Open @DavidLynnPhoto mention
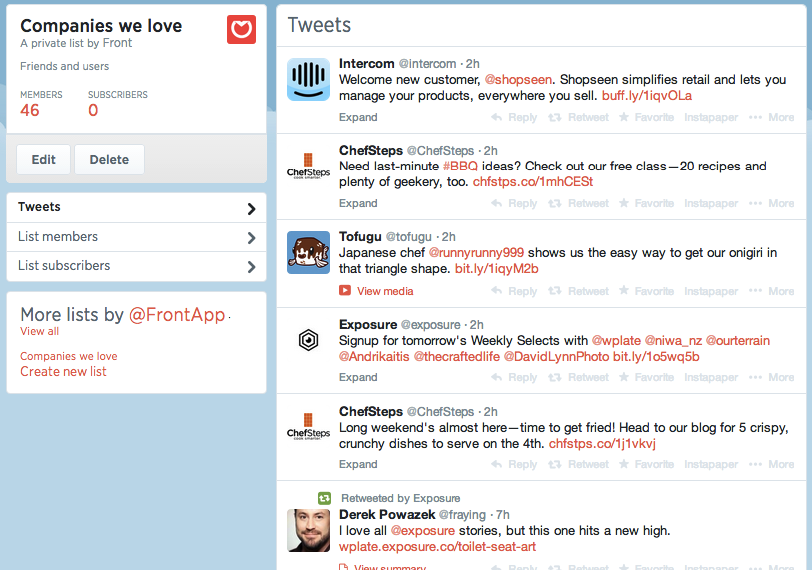This screenshot has width=812, height=570. click(x=556, y=357)
